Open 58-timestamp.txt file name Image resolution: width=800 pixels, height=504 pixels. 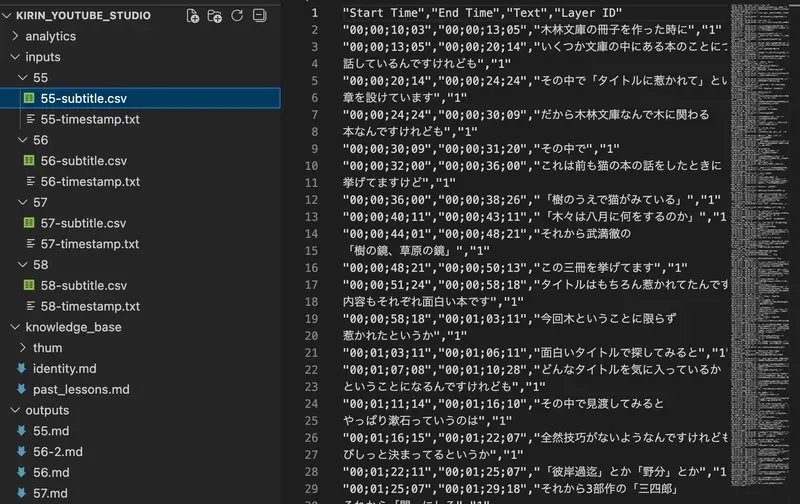point(90,306)
